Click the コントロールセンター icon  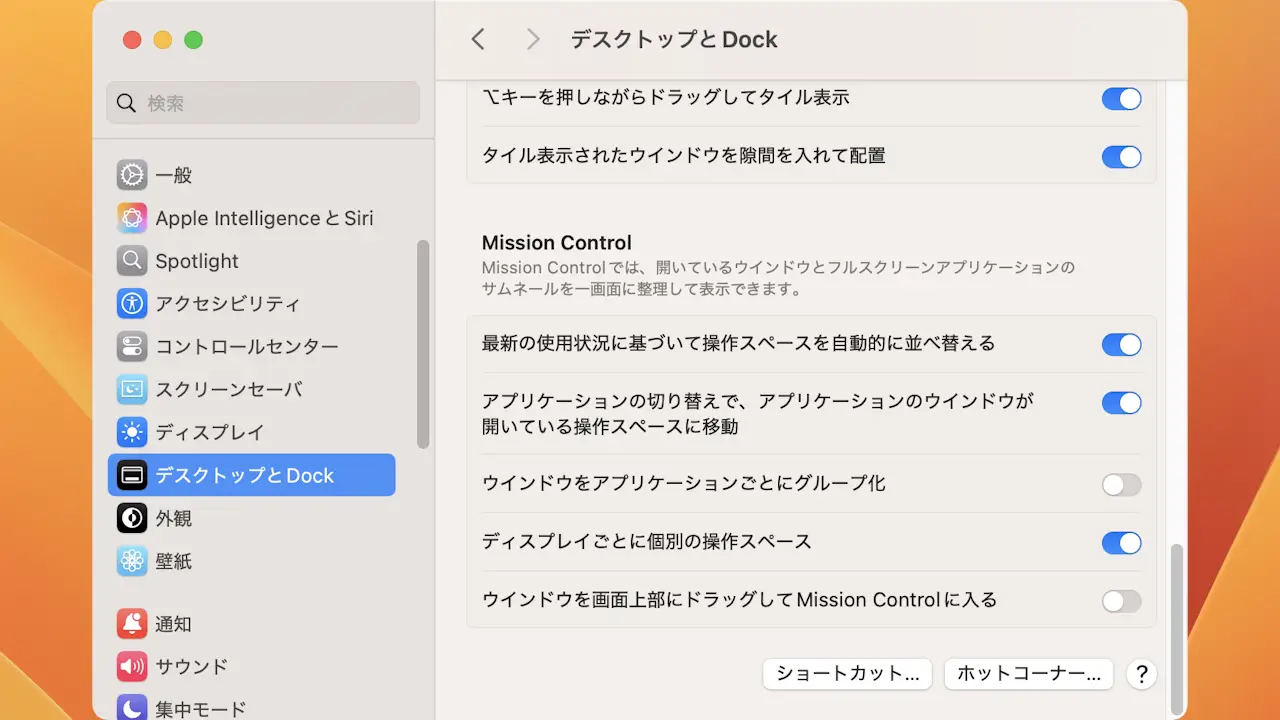click(x=132, y=347)
